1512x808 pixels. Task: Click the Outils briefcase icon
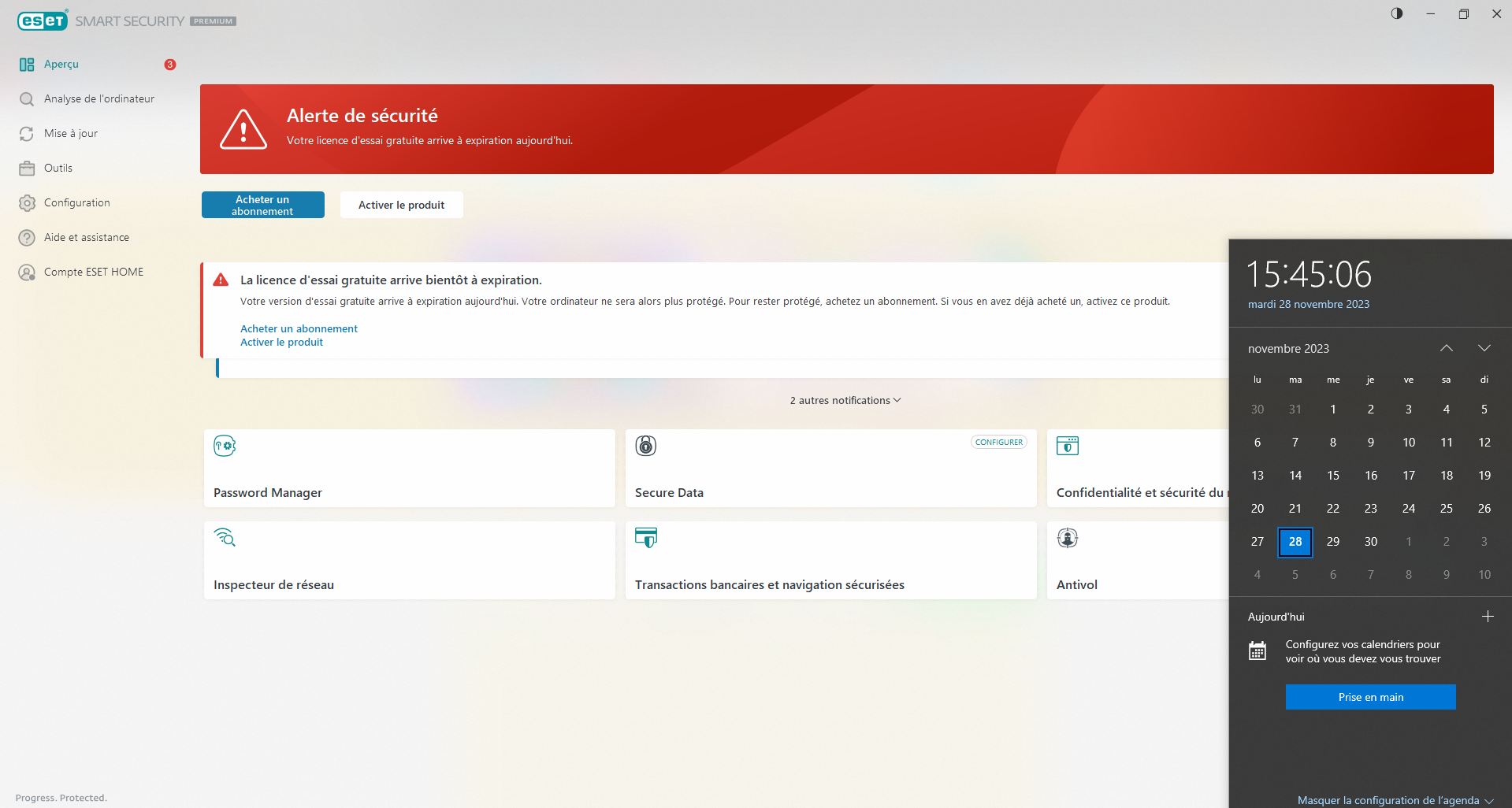[27, 169]
